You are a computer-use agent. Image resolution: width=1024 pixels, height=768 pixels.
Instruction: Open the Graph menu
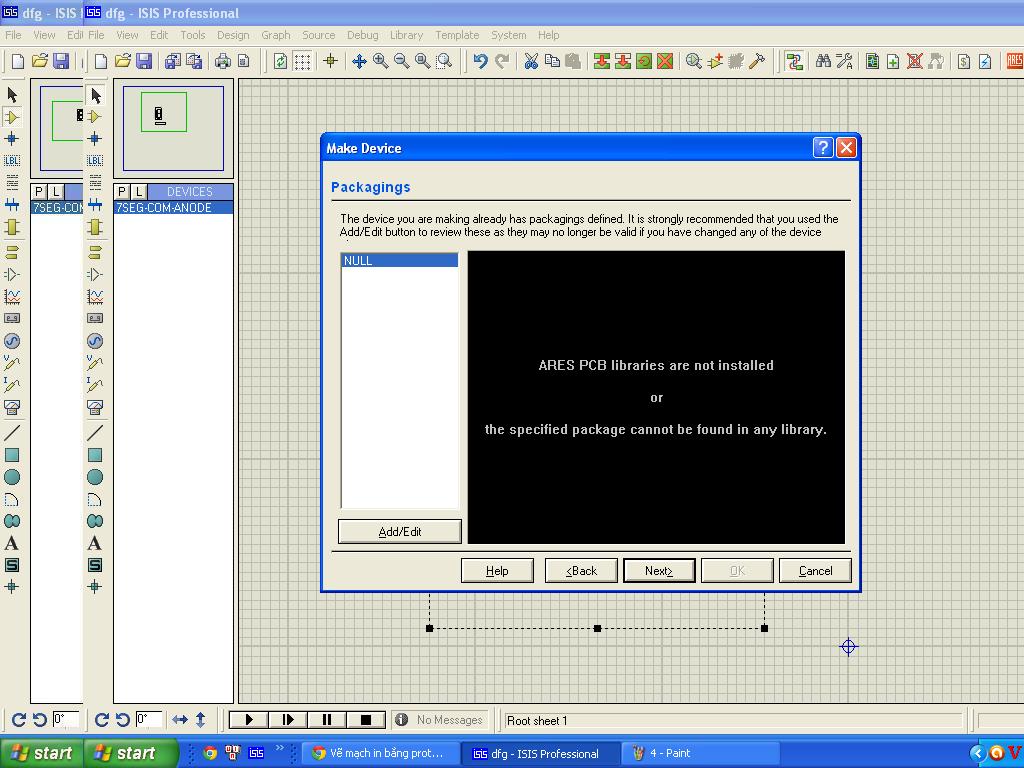[276, 35]
